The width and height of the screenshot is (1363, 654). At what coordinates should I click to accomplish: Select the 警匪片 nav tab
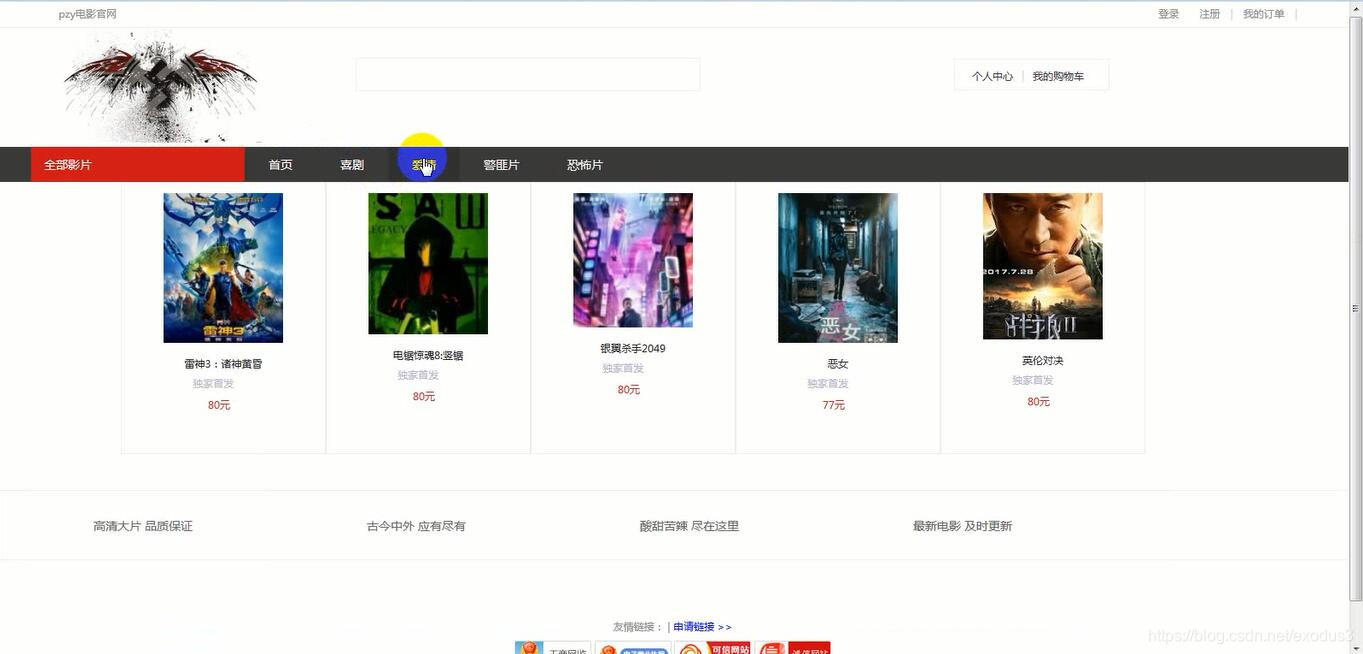point(501,165)
